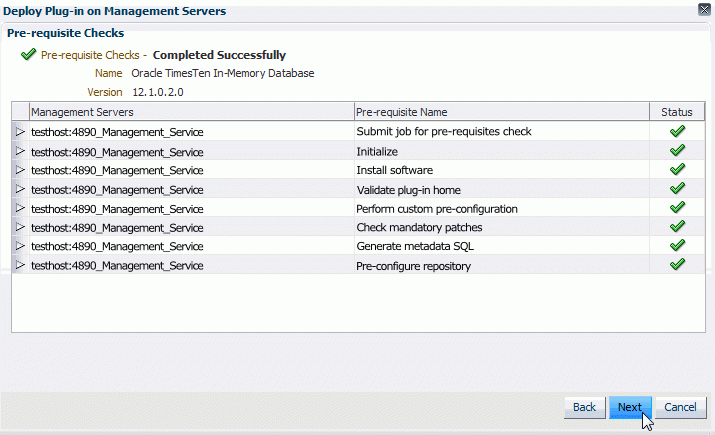Expand the Submit job for pre-requisites check row
The width and height of the screenshot is (715, 435).
(x=20, y=132)
